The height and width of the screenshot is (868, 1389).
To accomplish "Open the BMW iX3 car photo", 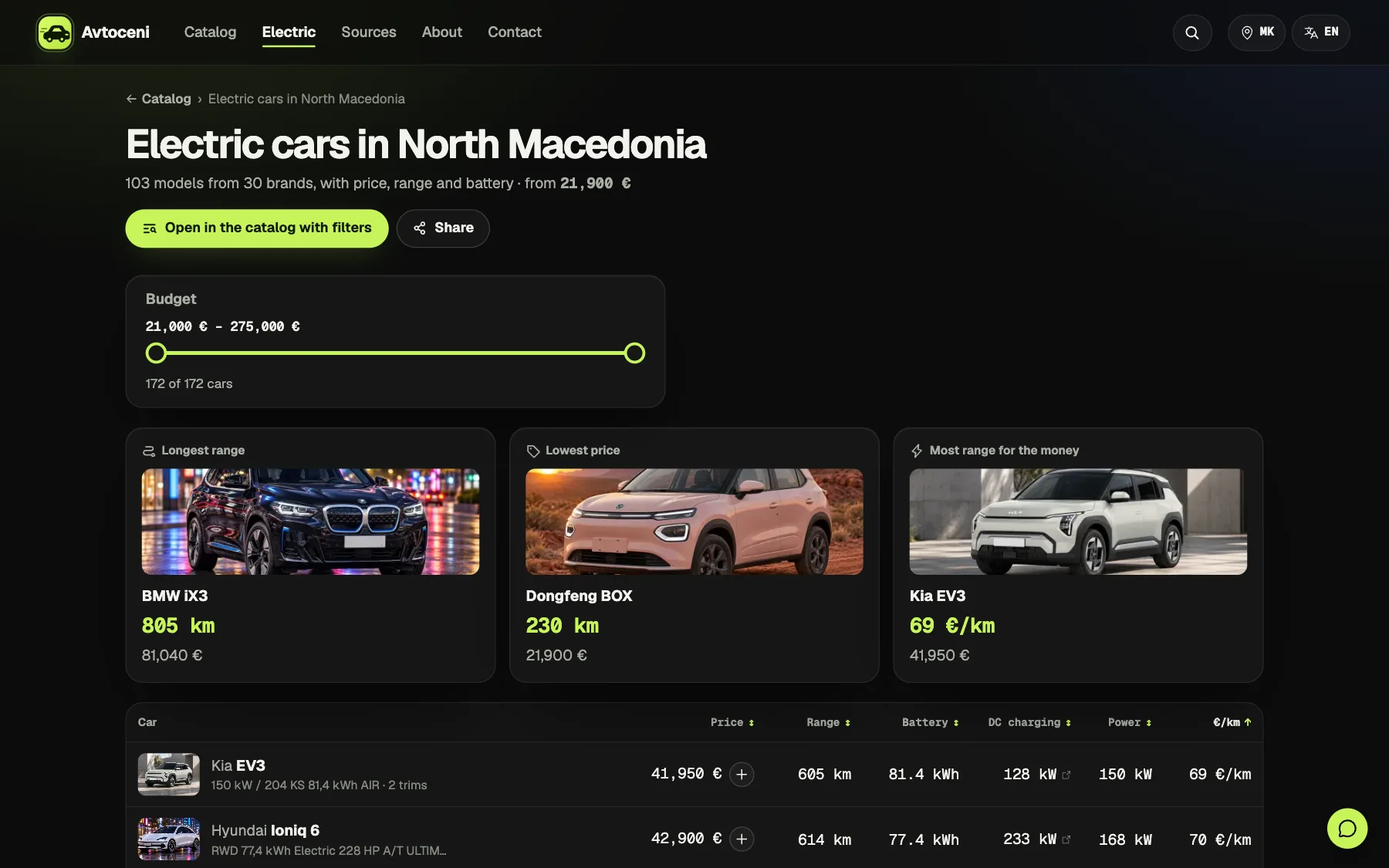I will coord(310,522).
